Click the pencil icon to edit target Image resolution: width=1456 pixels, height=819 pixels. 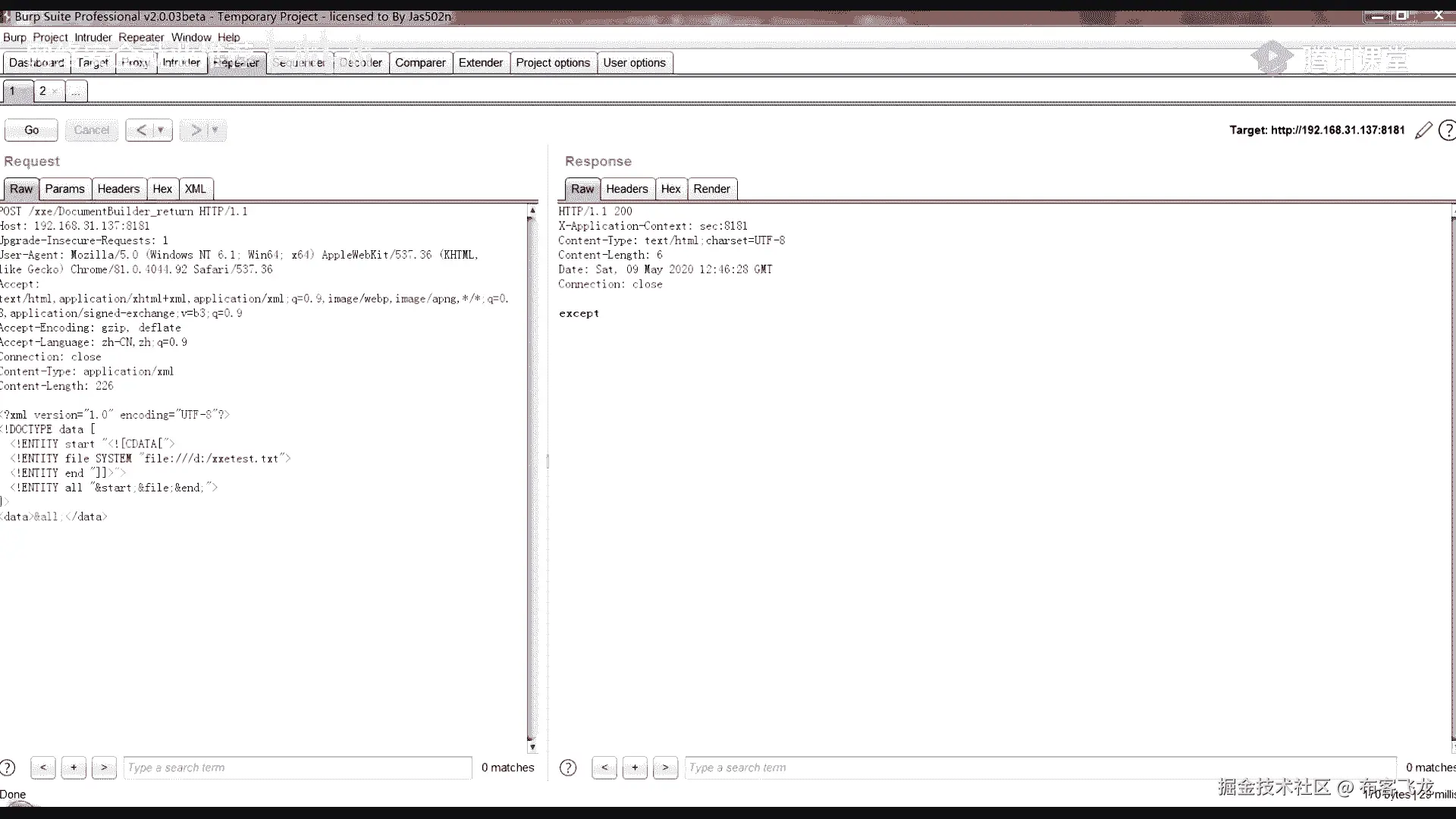coord(1423,130)
